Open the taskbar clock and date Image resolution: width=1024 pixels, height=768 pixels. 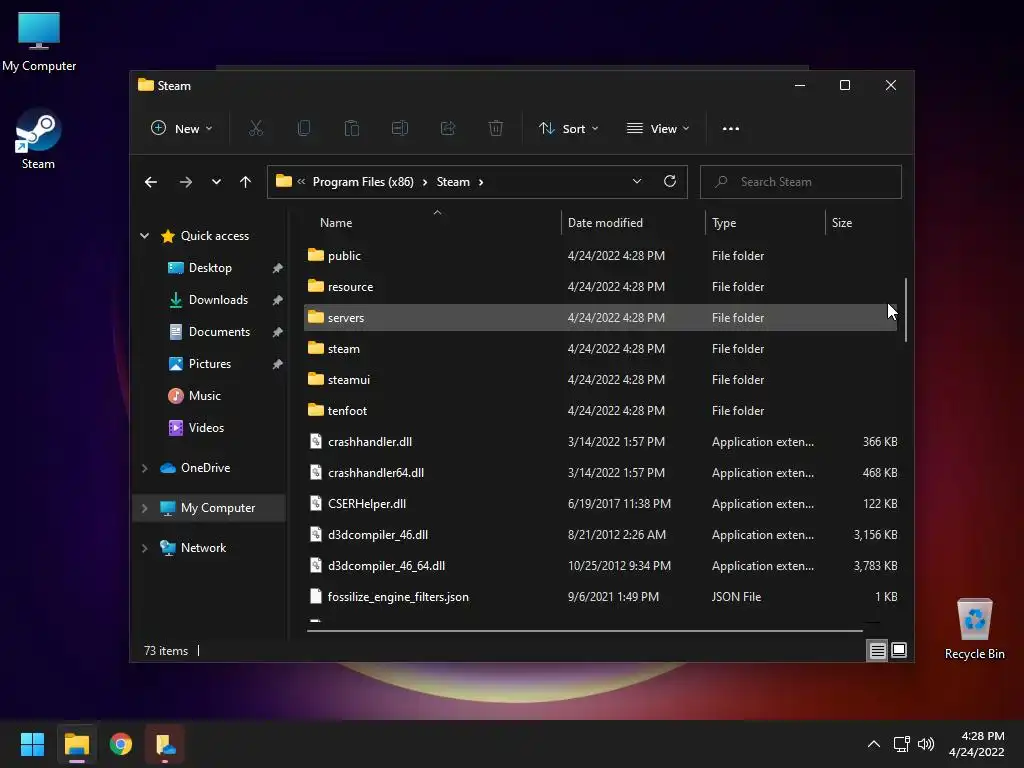[976, 744]
